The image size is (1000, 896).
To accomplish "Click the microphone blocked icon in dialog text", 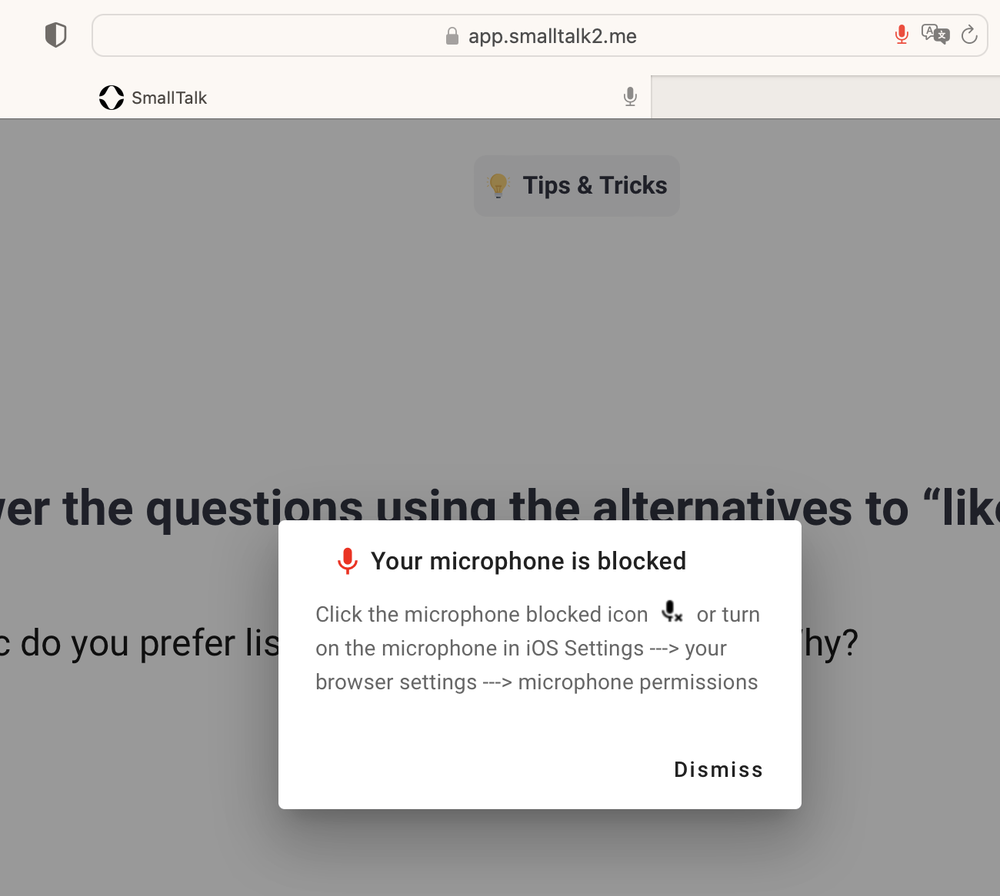I will coord(672,613).
